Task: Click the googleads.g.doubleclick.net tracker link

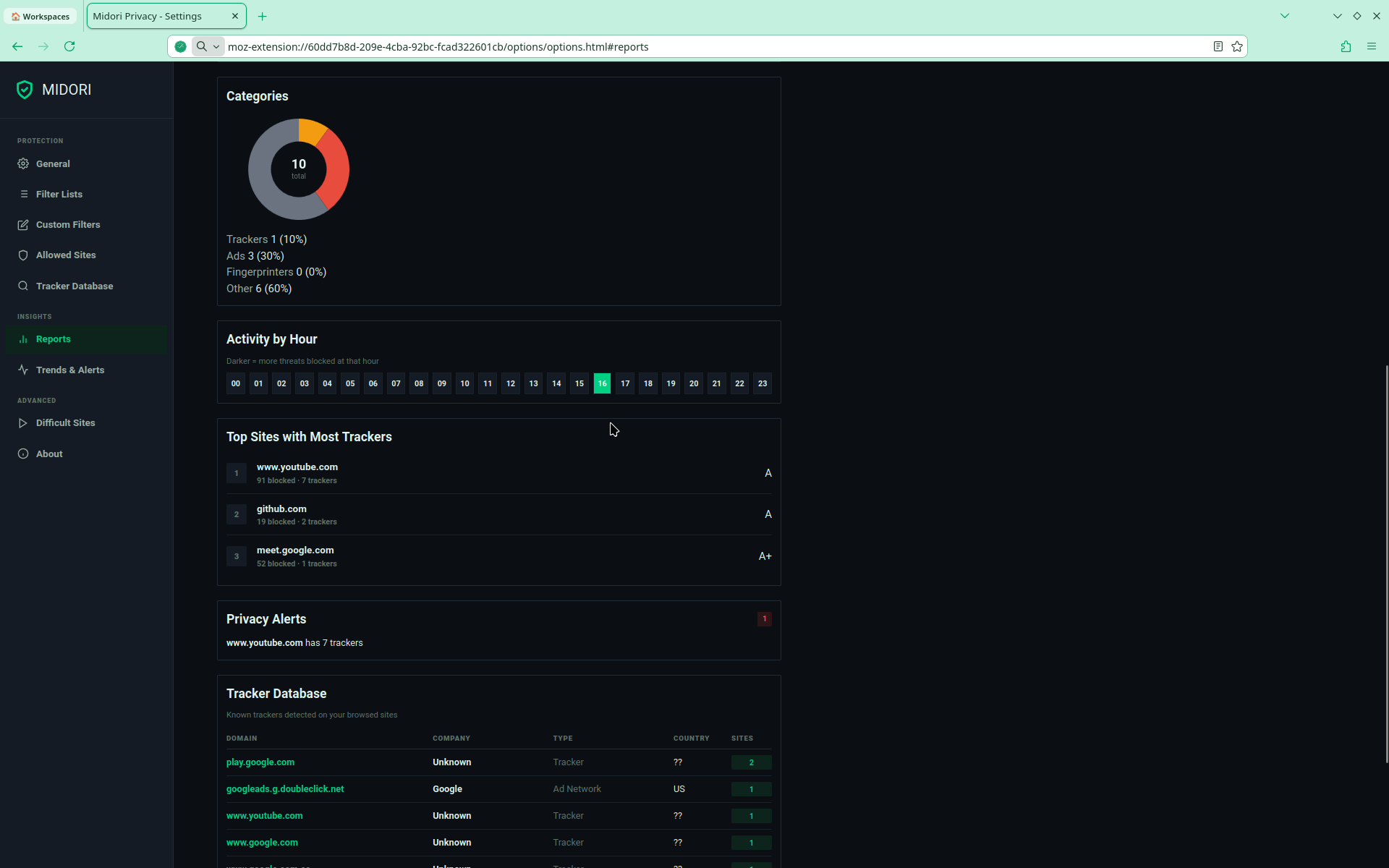Action: (x=285, y=789)
